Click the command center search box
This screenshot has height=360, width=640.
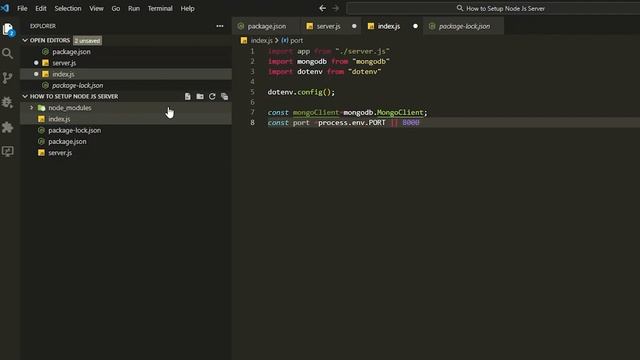click(x=493, y=8)
